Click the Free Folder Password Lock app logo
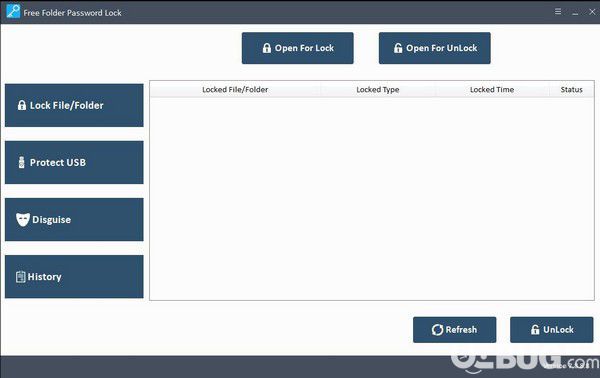The width and height of the screenshot is (600, 378). click(x=13, y=11)
